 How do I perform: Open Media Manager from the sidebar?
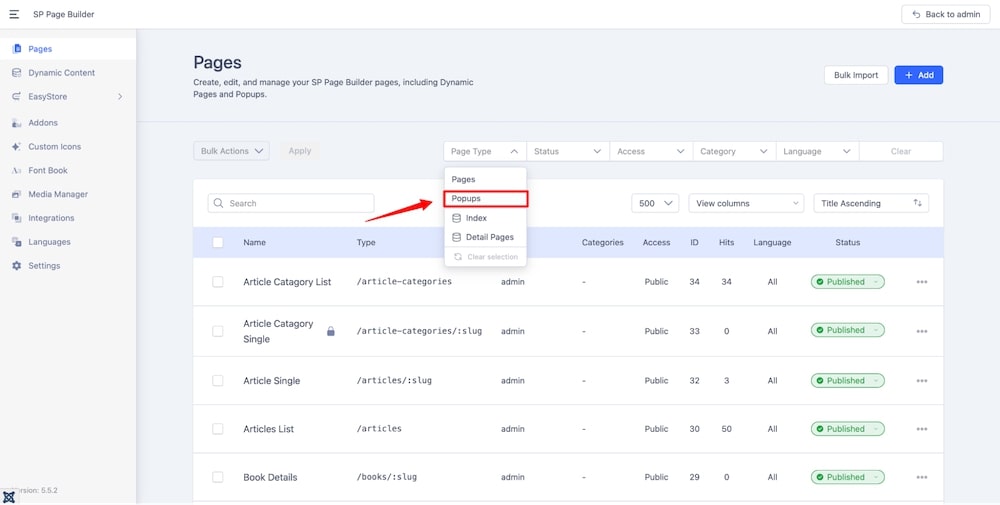click(x=57, y=194)
